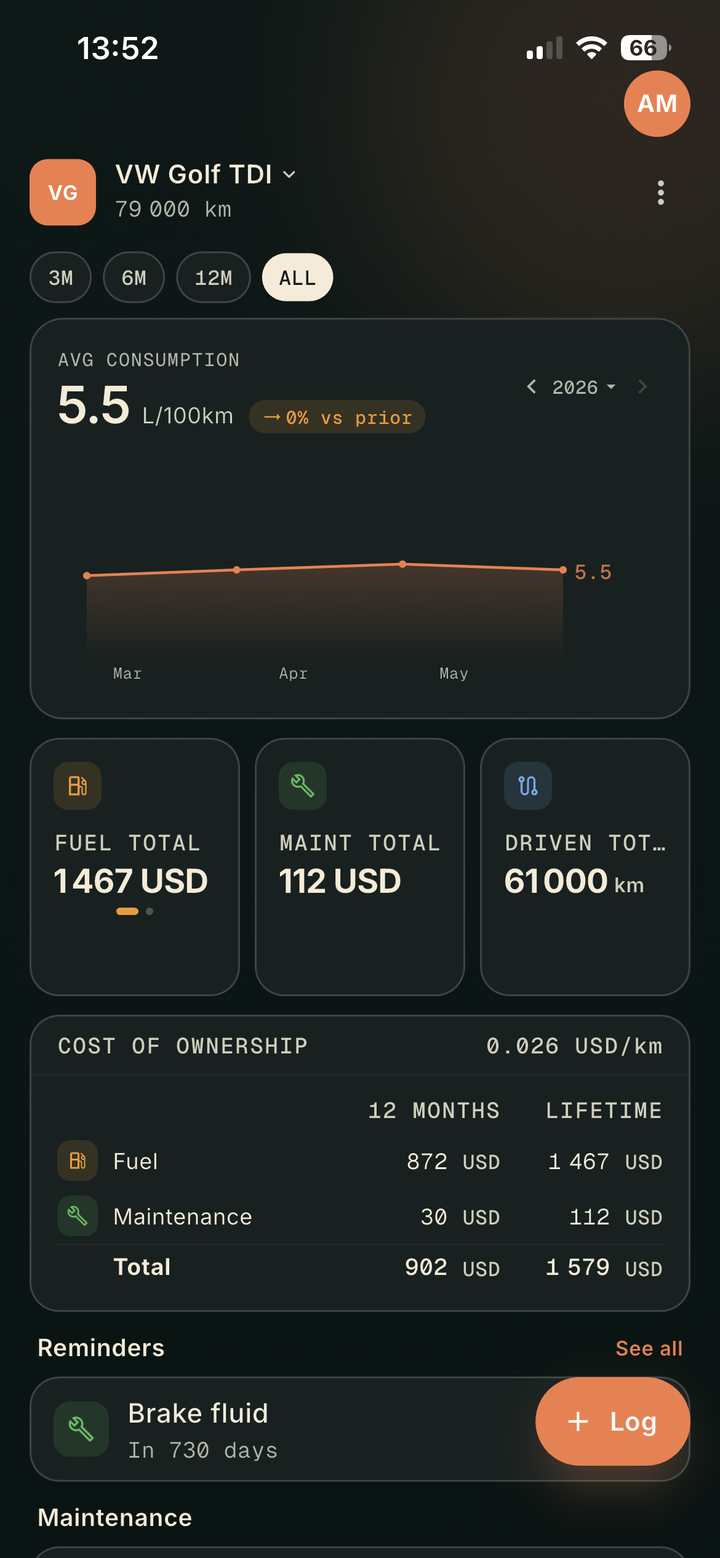Tap the wrench icon in Maint Total card
This screenshot has height=1558, width=720.
pyautogui.click(x=302, y=786)
